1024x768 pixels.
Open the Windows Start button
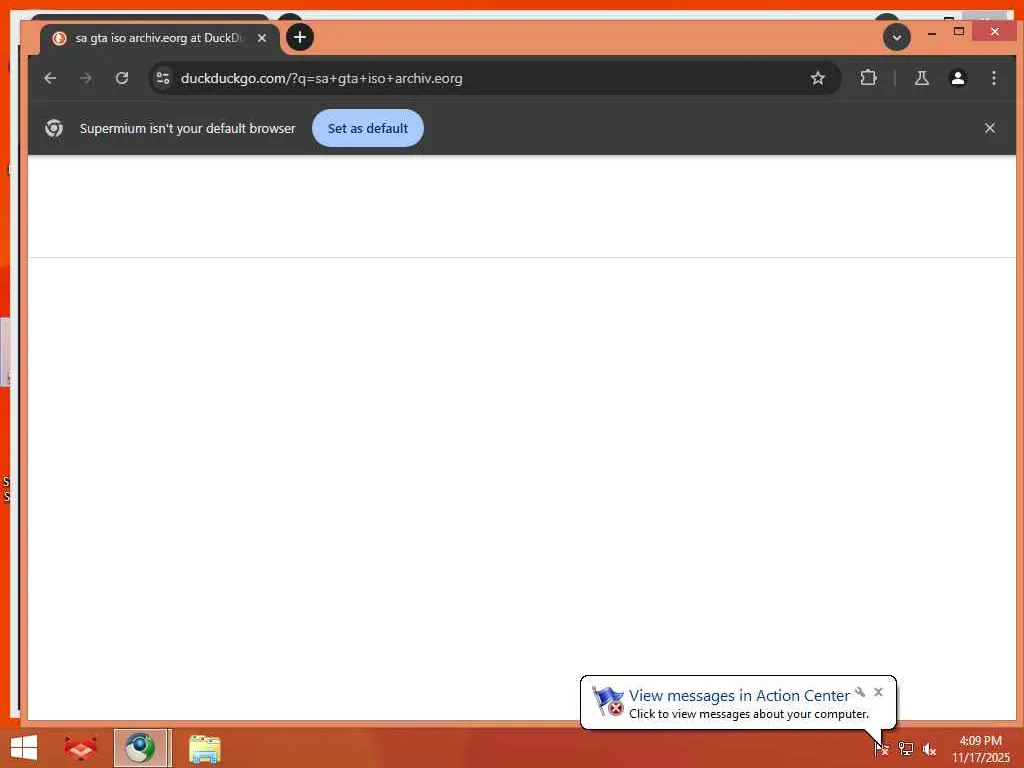pos(24,748)
